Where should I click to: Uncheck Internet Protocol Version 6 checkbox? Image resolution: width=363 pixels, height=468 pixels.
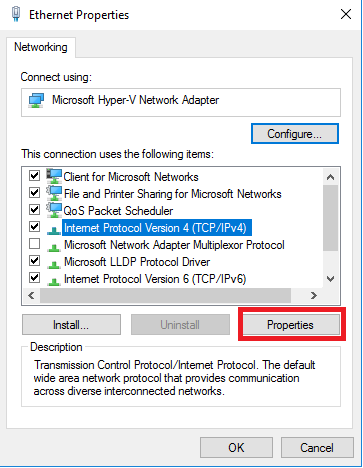click(34, 277)
